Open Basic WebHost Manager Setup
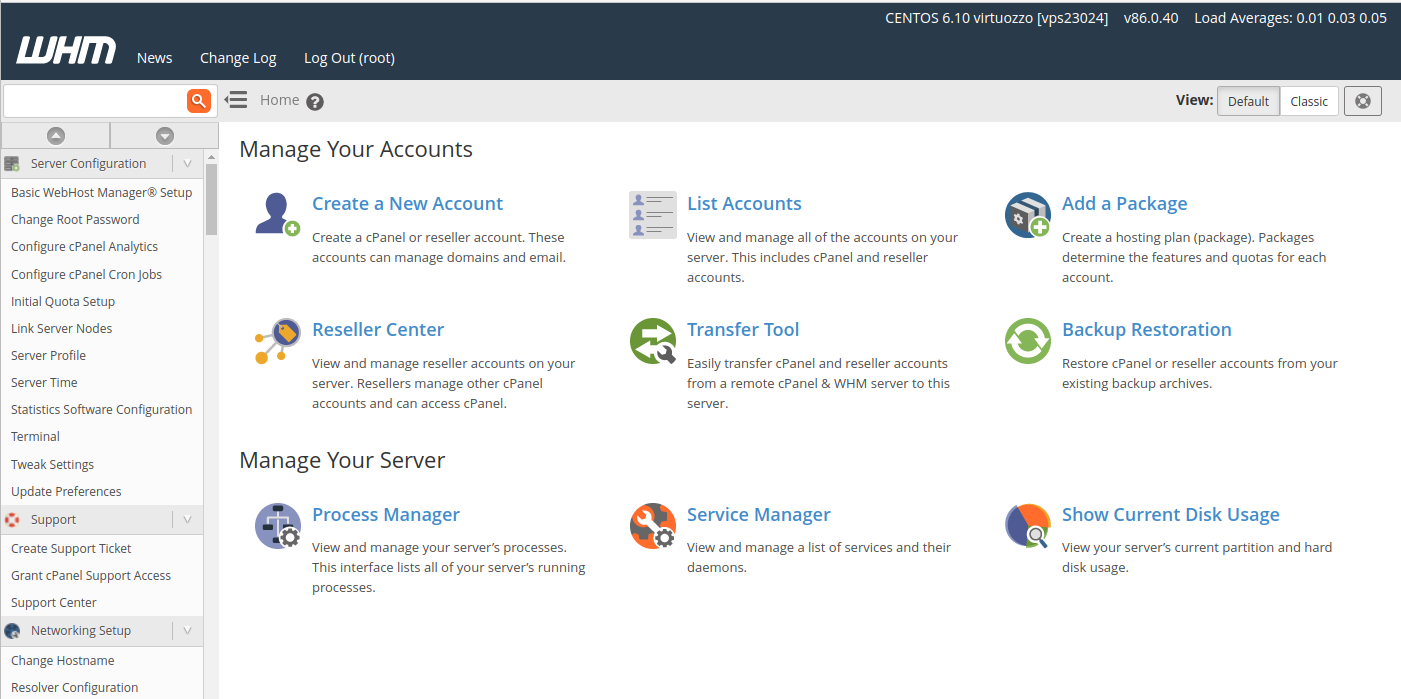The width and height of the screenshot is (1401, 699). [101, 193]
